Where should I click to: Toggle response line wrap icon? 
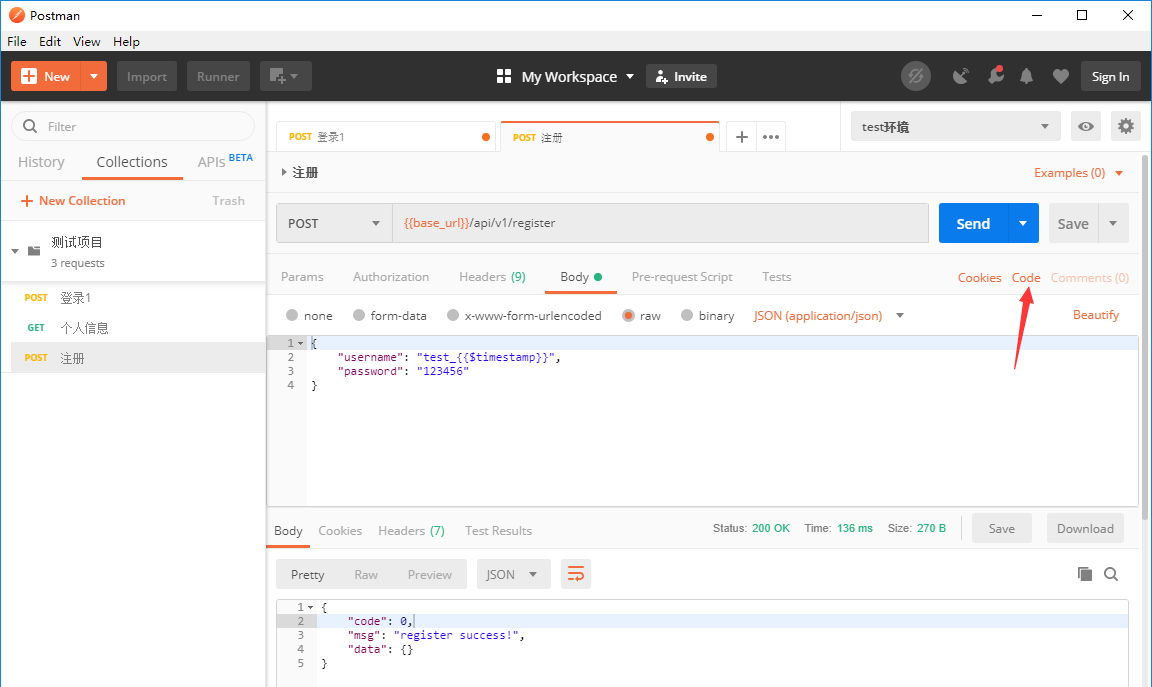pos(576,574)
